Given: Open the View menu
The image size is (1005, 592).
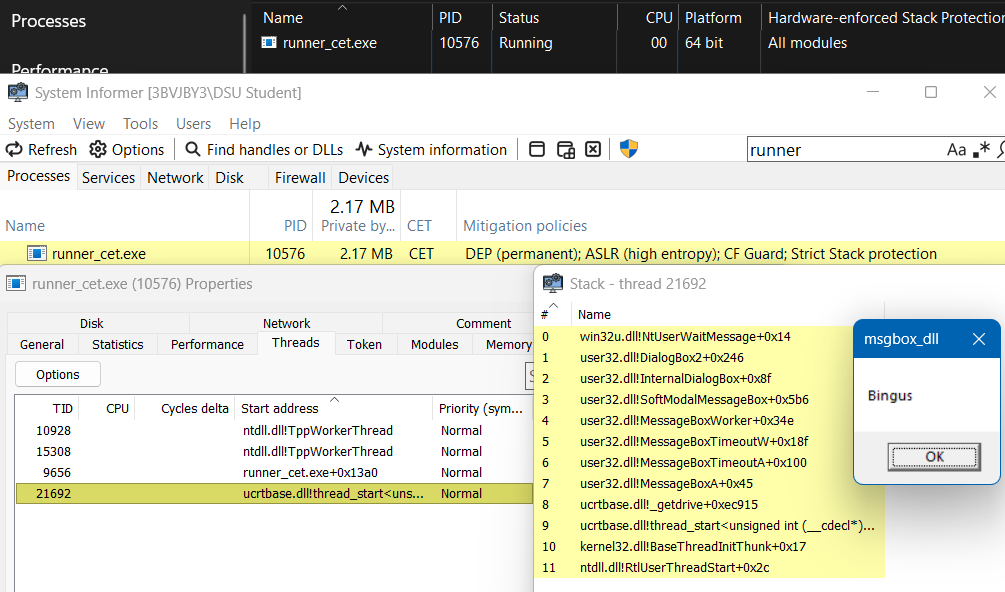Looking at the screenshot, I should click(88, 124).
